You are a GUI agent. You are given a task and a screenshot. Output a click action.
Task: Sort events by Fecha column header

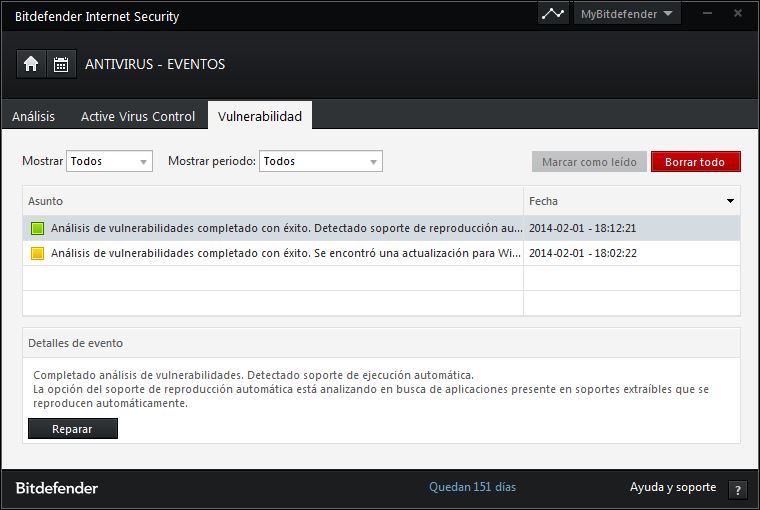pyautogui.click(x=632, y=201)
